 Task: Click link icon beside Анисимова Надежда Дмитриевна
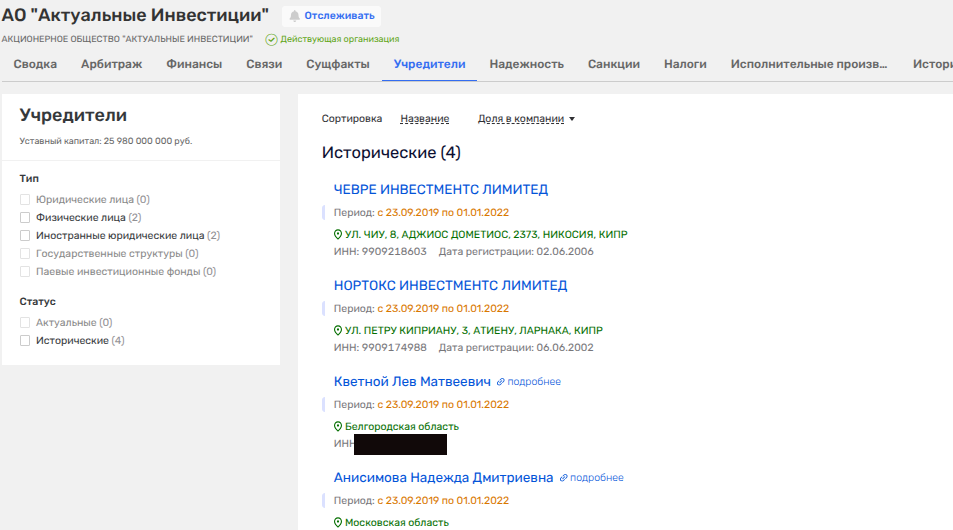pyautogui.click(x=564, y=478)
